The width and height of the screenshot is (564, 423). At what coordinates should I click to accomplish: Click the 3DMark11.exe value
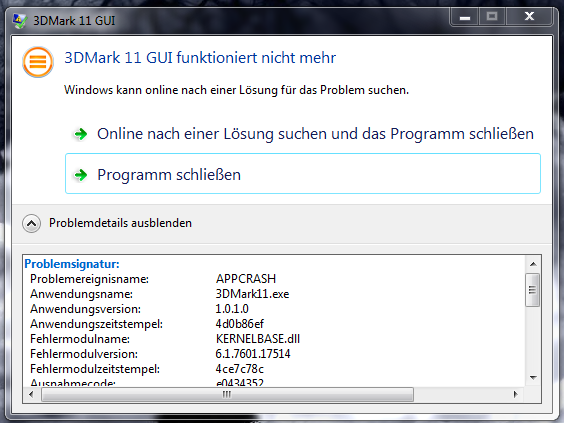(252, 294)
